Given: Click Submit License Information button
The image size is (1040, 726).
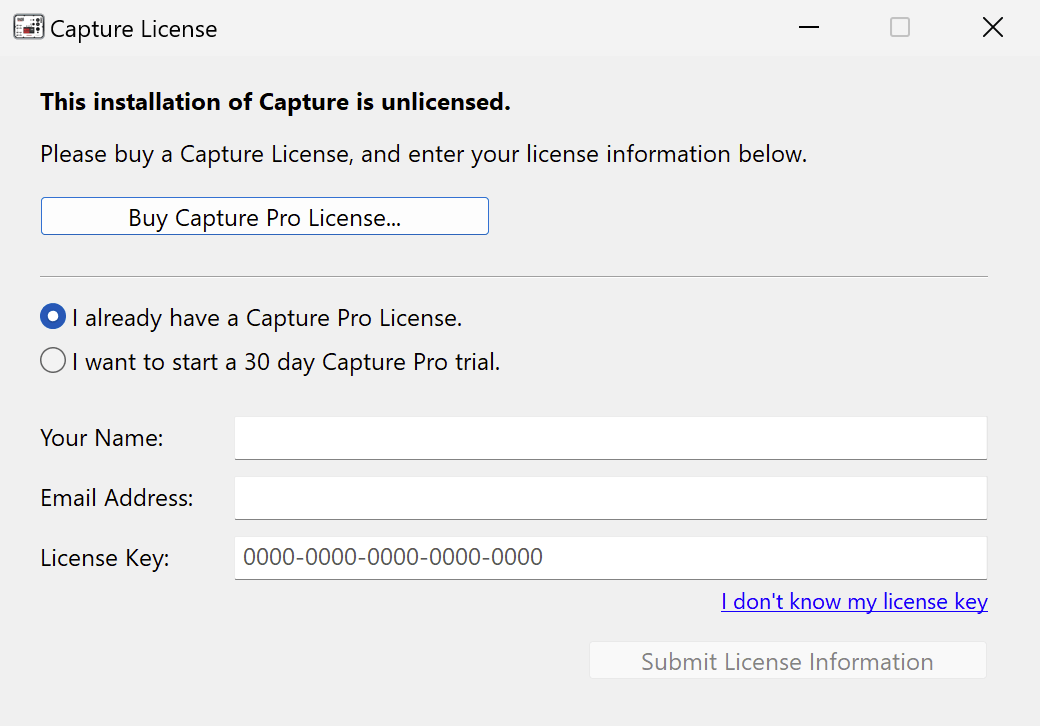Looking at the screenshot, I should tap(788, 660).
